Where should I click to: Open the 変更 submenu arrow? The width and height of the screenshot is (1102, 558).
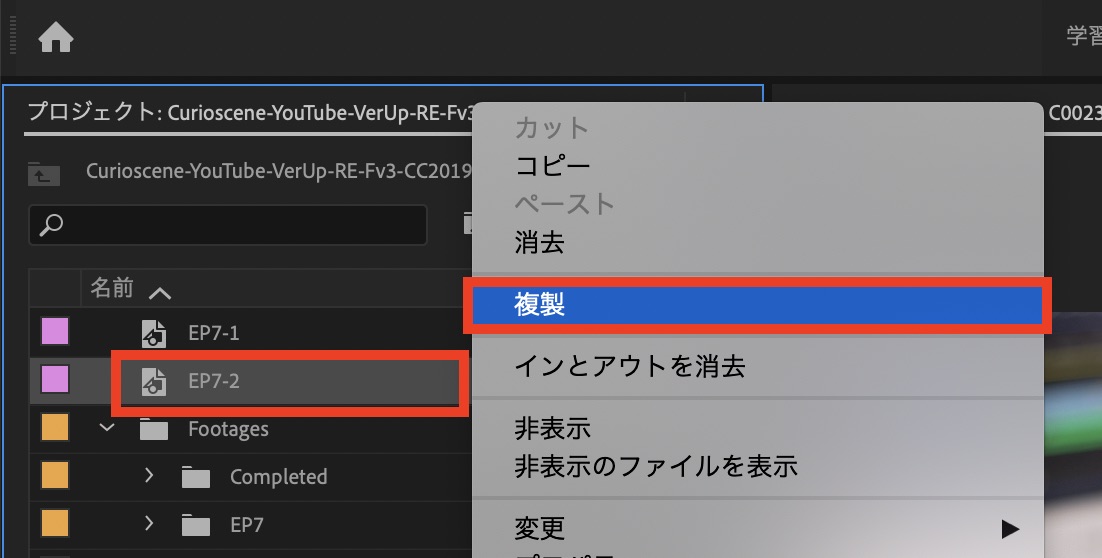click(x=1010, y=528)
